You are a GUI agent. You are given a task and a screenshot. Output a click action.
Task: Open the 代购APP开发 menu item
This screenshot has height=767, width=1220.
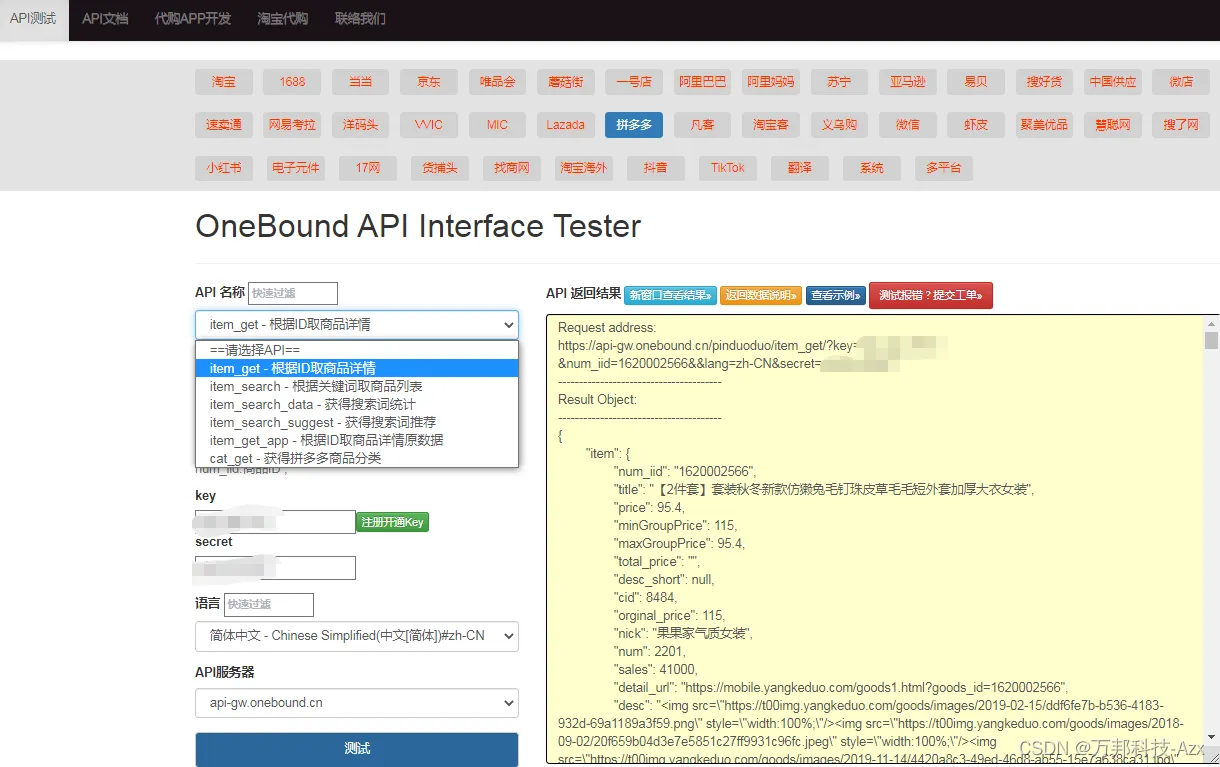193,19
